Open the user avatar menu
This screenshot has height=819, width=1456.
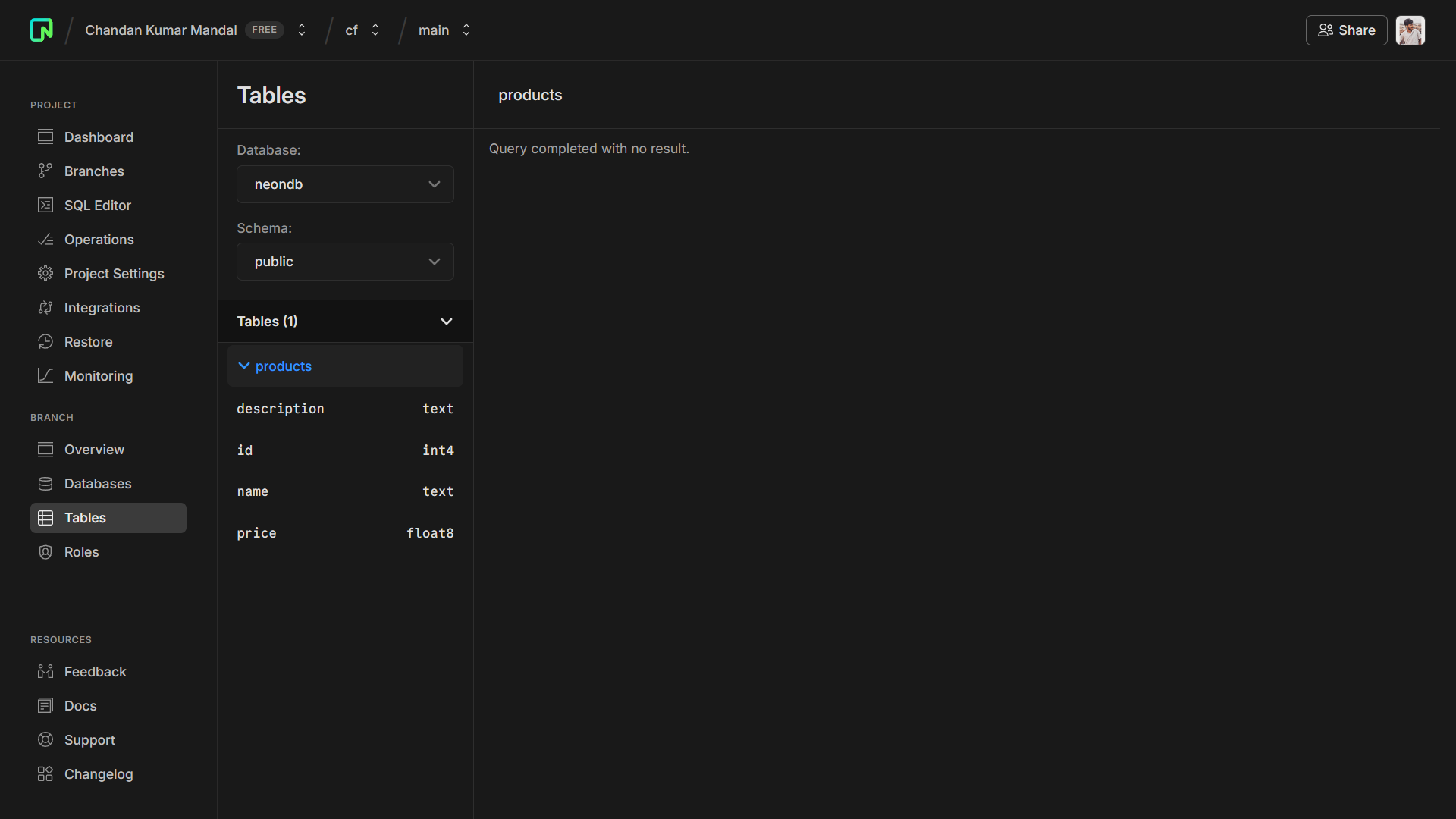1410,30
